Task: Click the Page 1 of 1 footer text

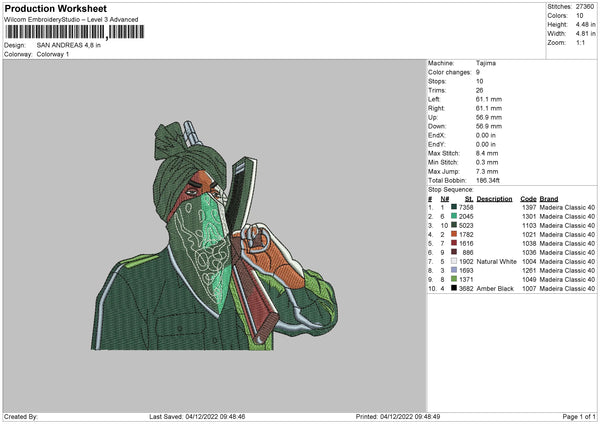Action: [x=579, y=416]
